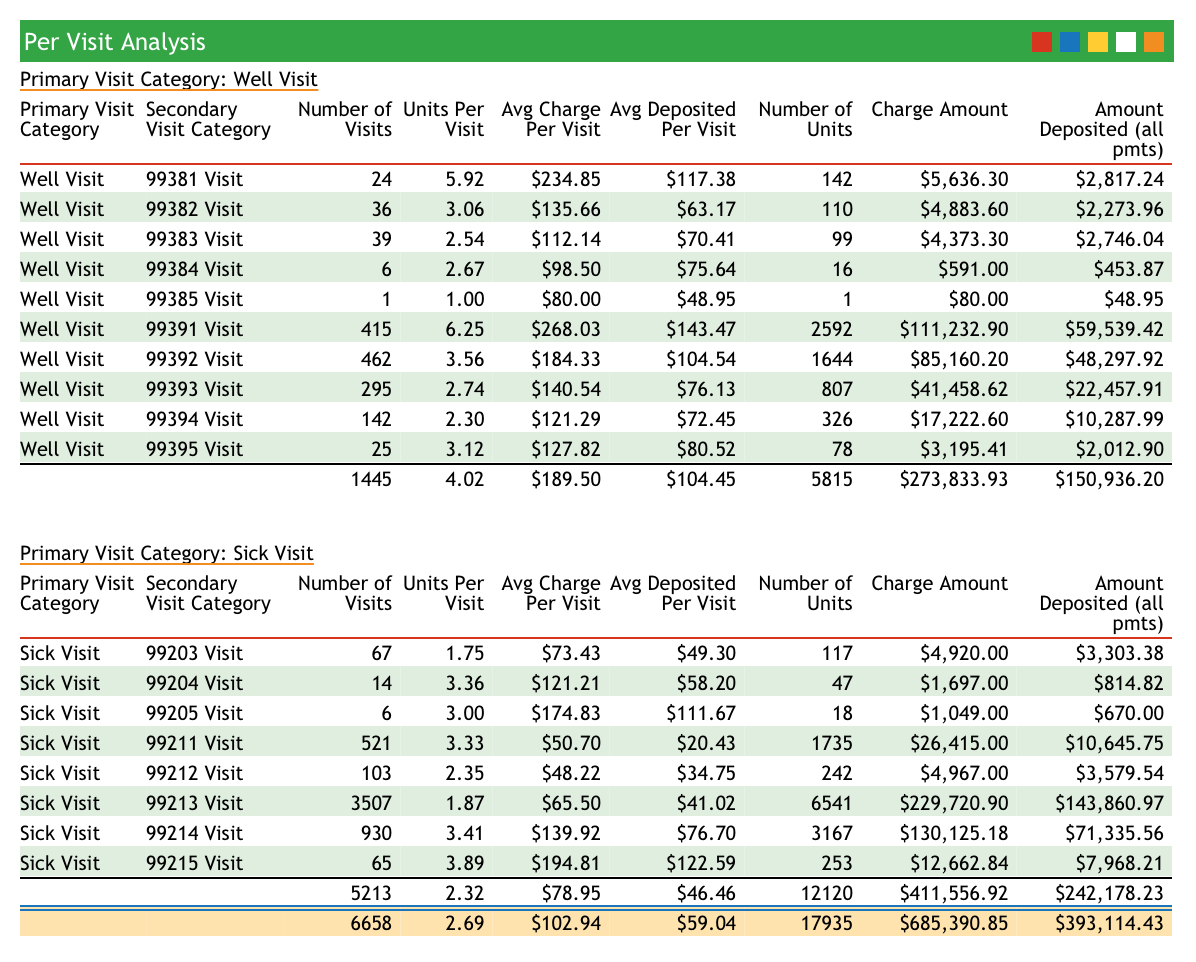Viewport: 1196px width, 962px height.
Task: Select the Avg Deposited Per Visit header
Action: (672, 119)
